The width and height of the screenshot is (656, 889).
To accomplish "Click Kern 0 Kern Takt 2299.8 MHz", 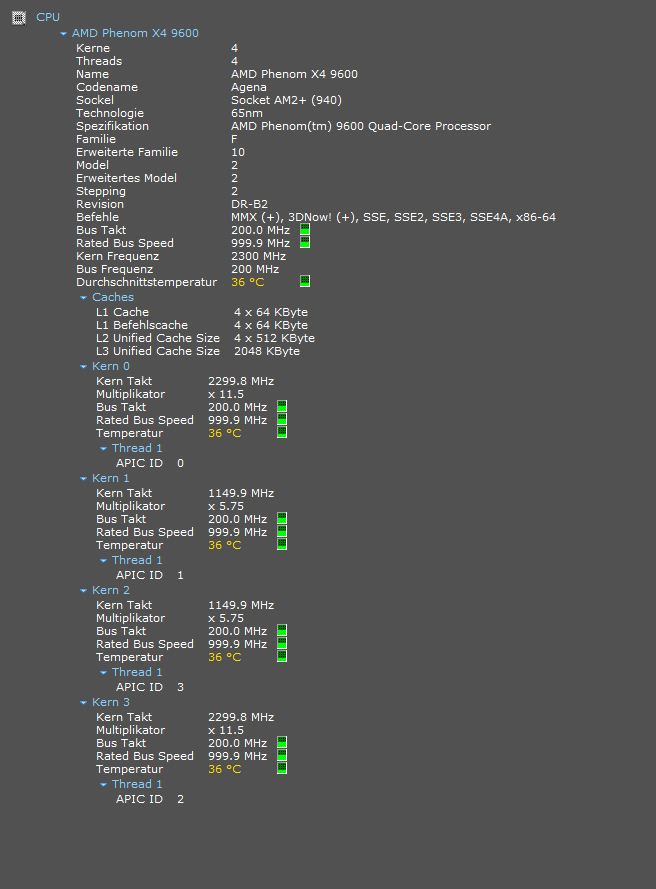I will (241, 382).
